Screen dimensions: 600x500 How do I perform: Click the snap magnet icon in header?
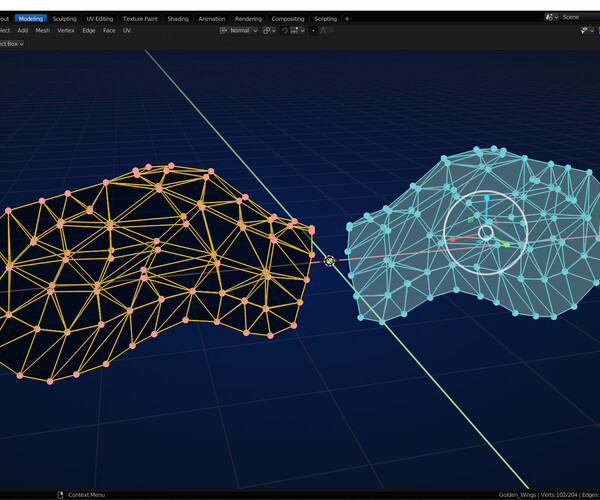285,31
